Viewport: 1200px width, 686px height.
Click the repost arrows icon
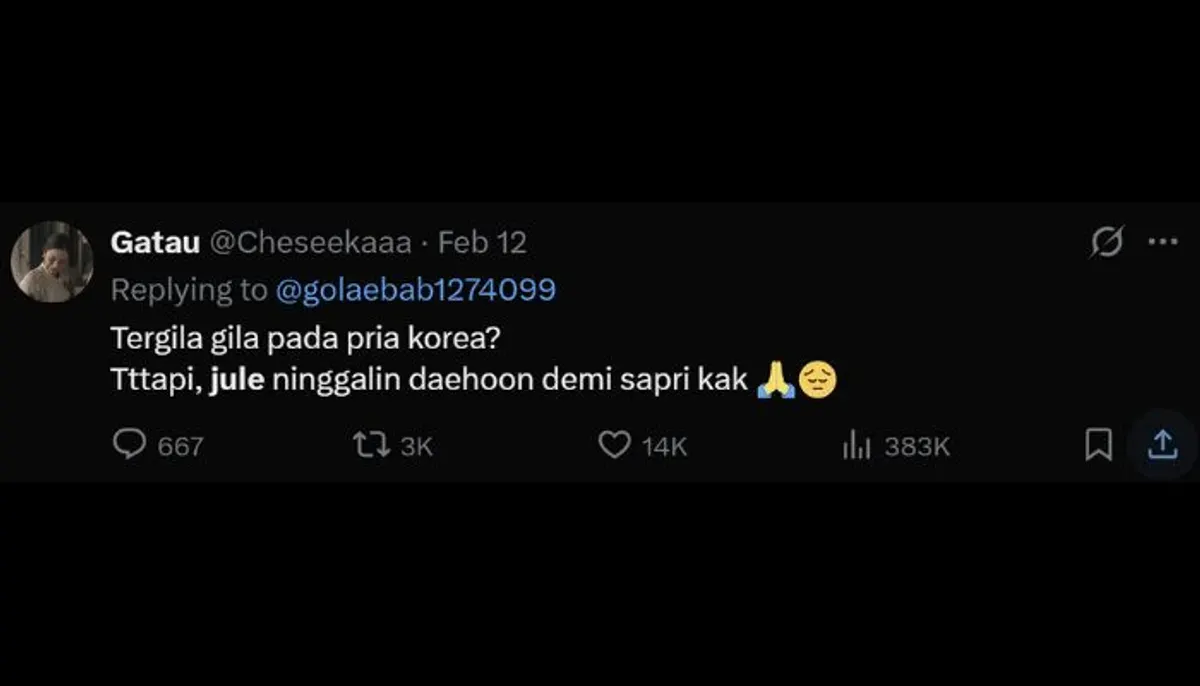click(371, 445)
